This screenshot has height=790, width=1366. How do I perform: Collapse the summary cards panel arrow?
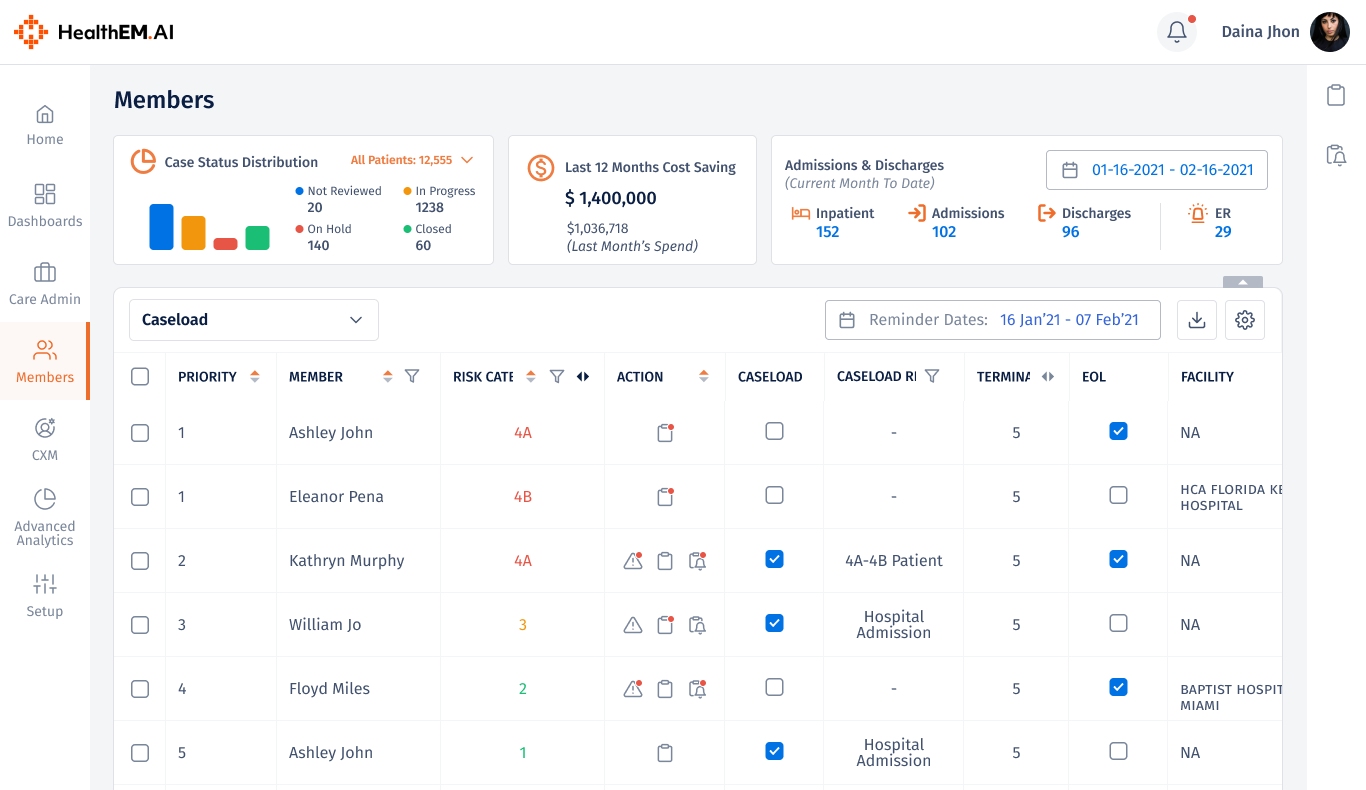(1243, 283)
